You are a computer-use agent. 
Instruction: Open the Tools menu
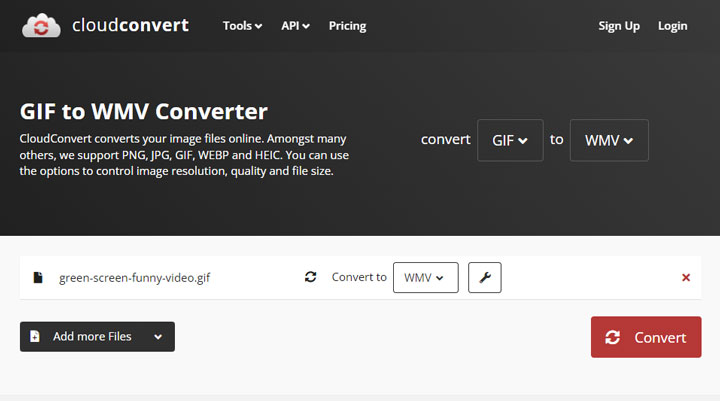pos(242,26)
